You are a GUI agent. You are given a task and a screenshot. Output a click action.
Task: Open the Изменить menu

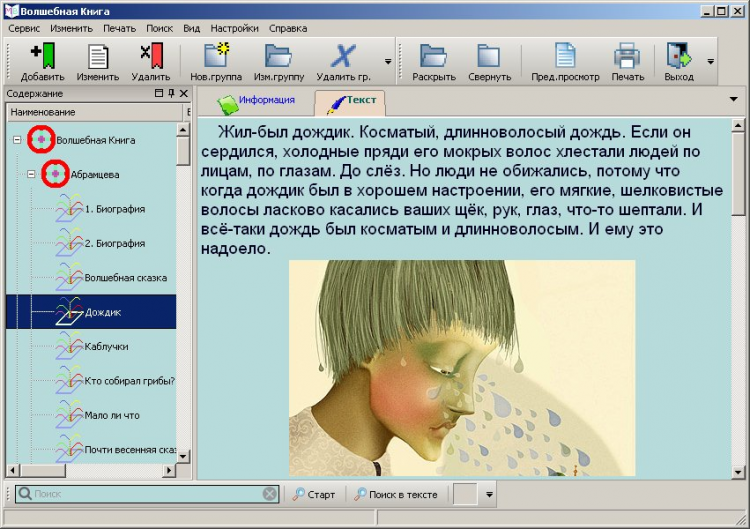point(71,28)
